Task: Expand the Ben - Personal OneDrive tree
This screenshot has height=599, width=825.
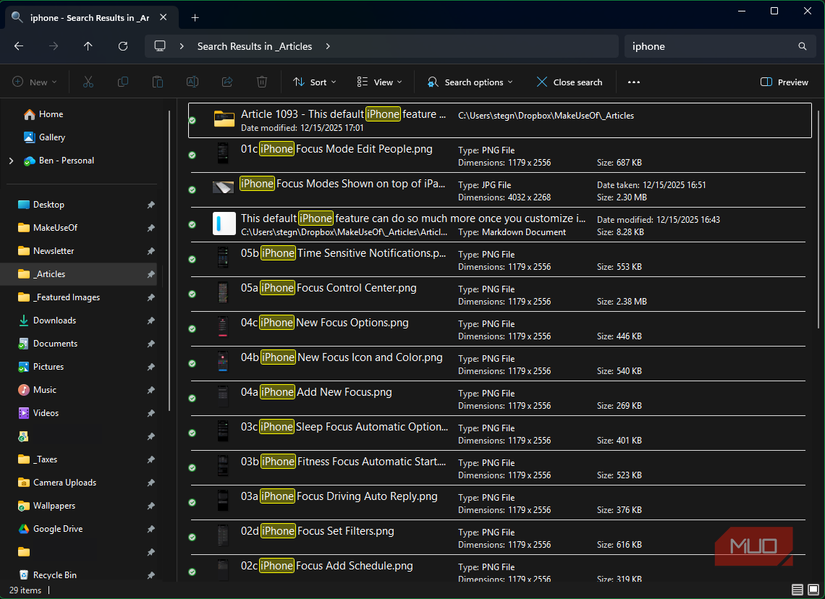Action: (x=10, y=161)
